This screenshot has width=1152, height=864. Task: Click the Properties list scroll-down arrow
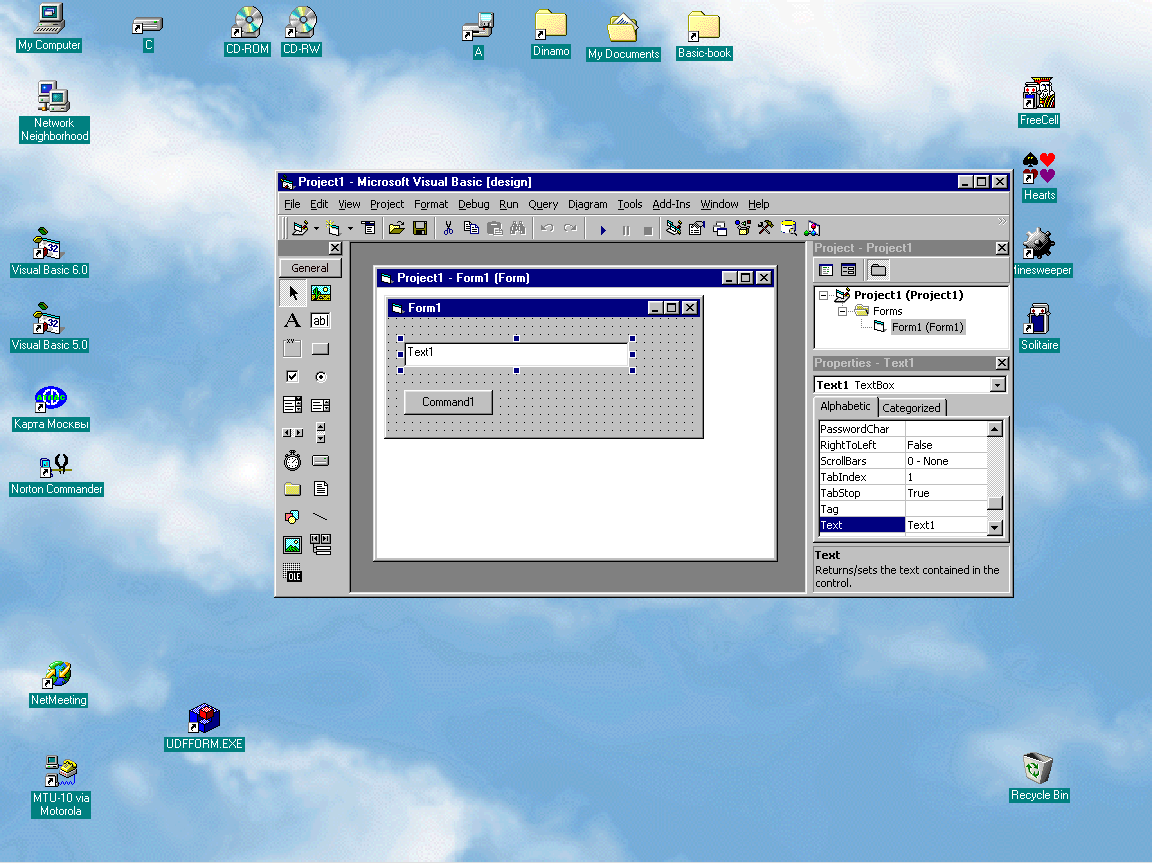(x=995, y=527)
